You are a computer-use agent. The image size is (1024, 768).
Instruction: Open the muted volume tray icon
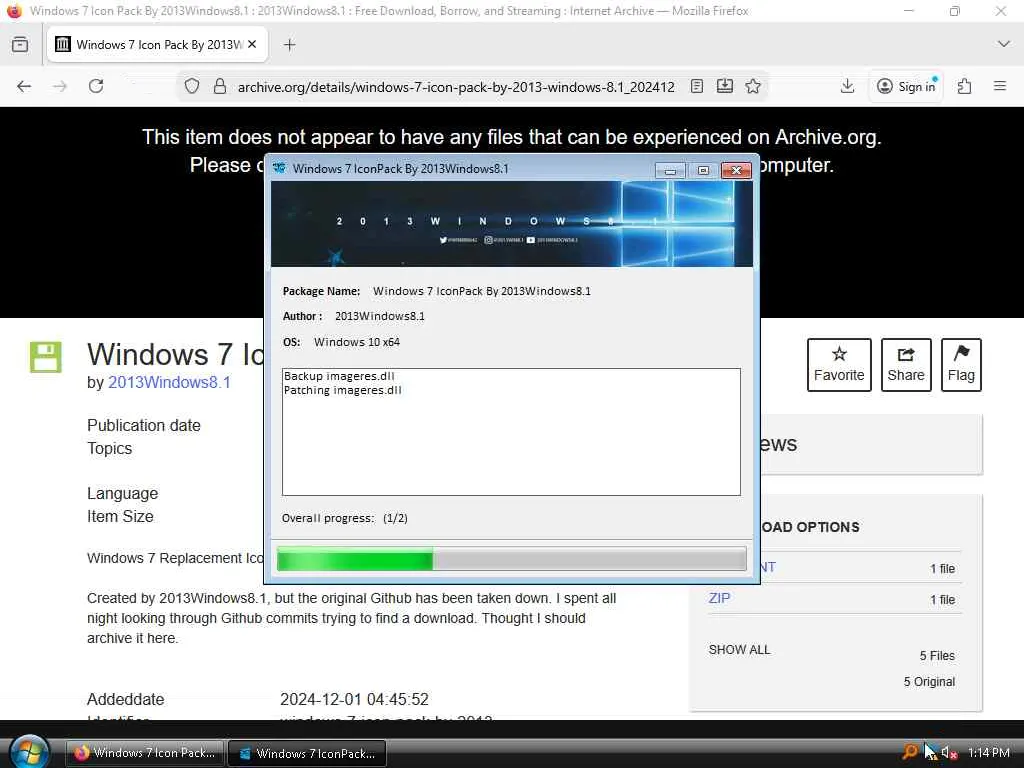949,753
